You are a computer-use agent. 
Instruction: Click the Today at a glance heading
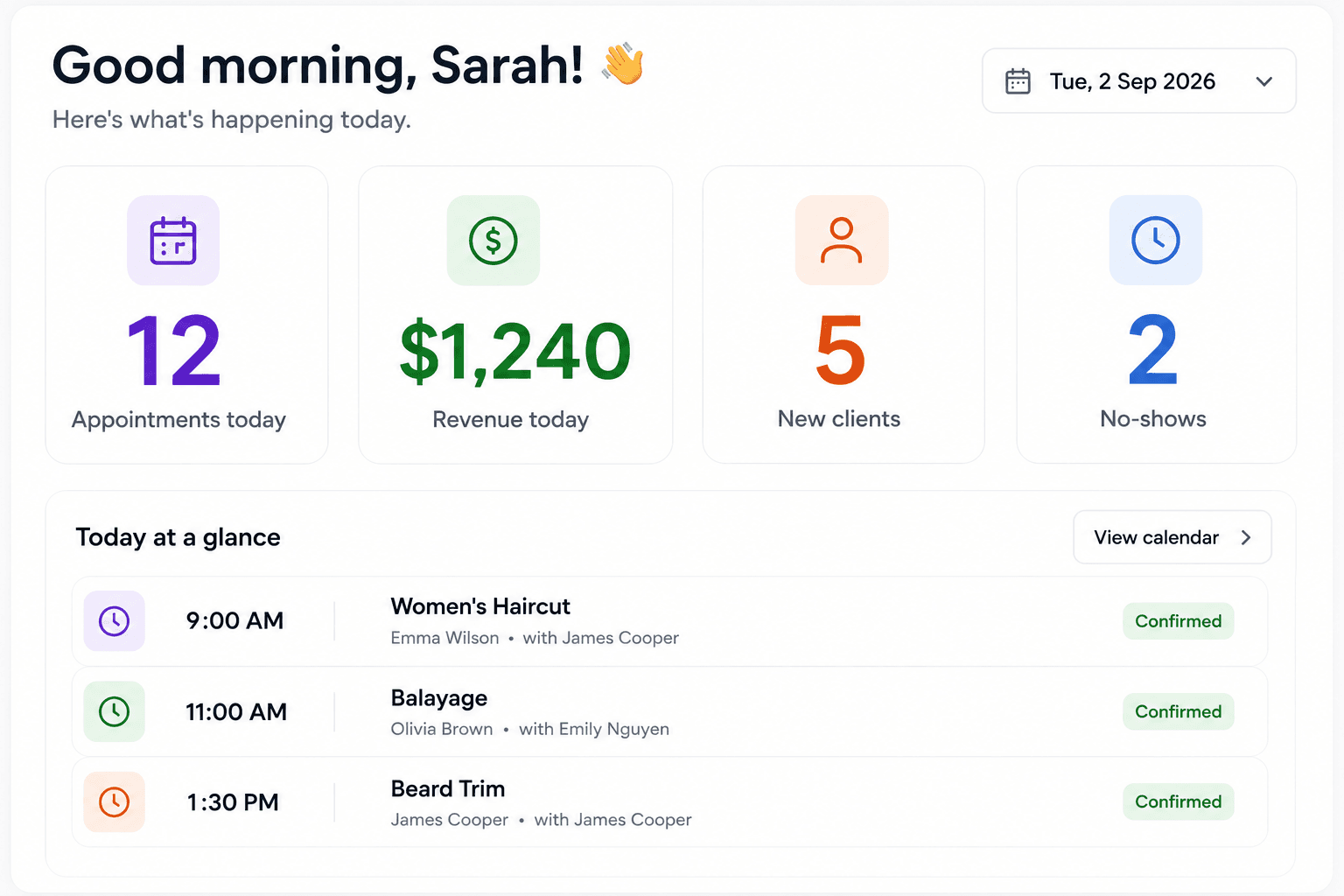tap(178, 537)
